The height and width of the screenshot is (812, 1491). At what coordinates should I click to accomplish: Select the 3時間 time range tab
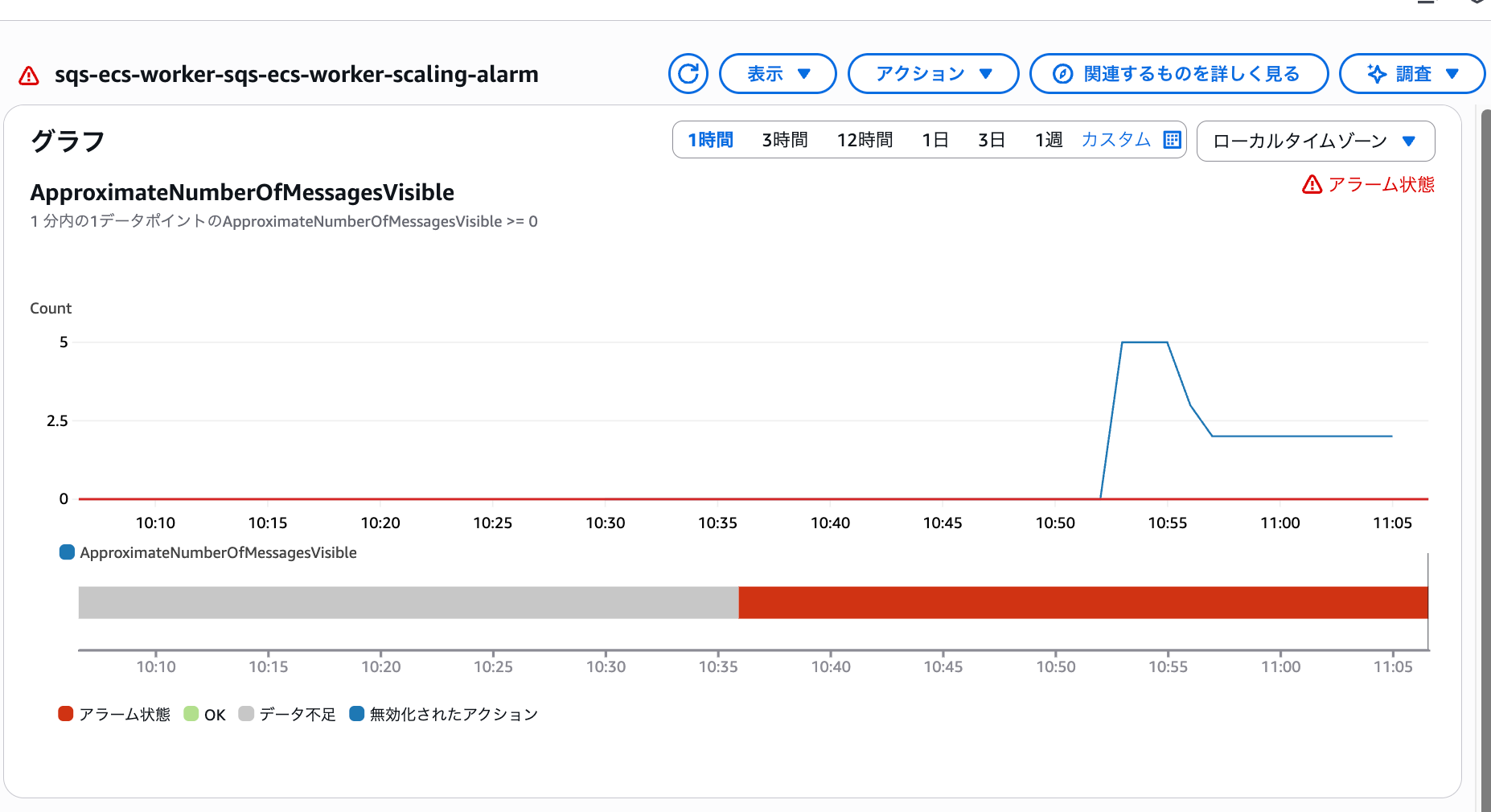pyautogui.click(x=784, y=140)
